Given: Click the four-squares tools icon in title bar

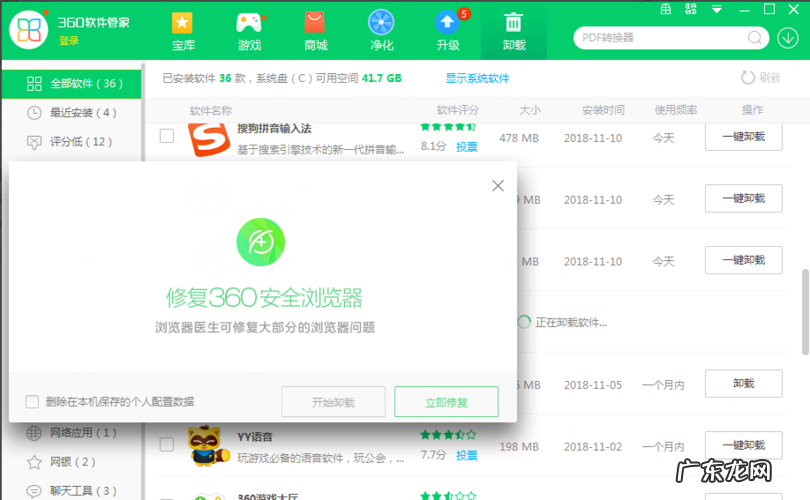Looking at the screenshot, I should [x=691, y=9].
